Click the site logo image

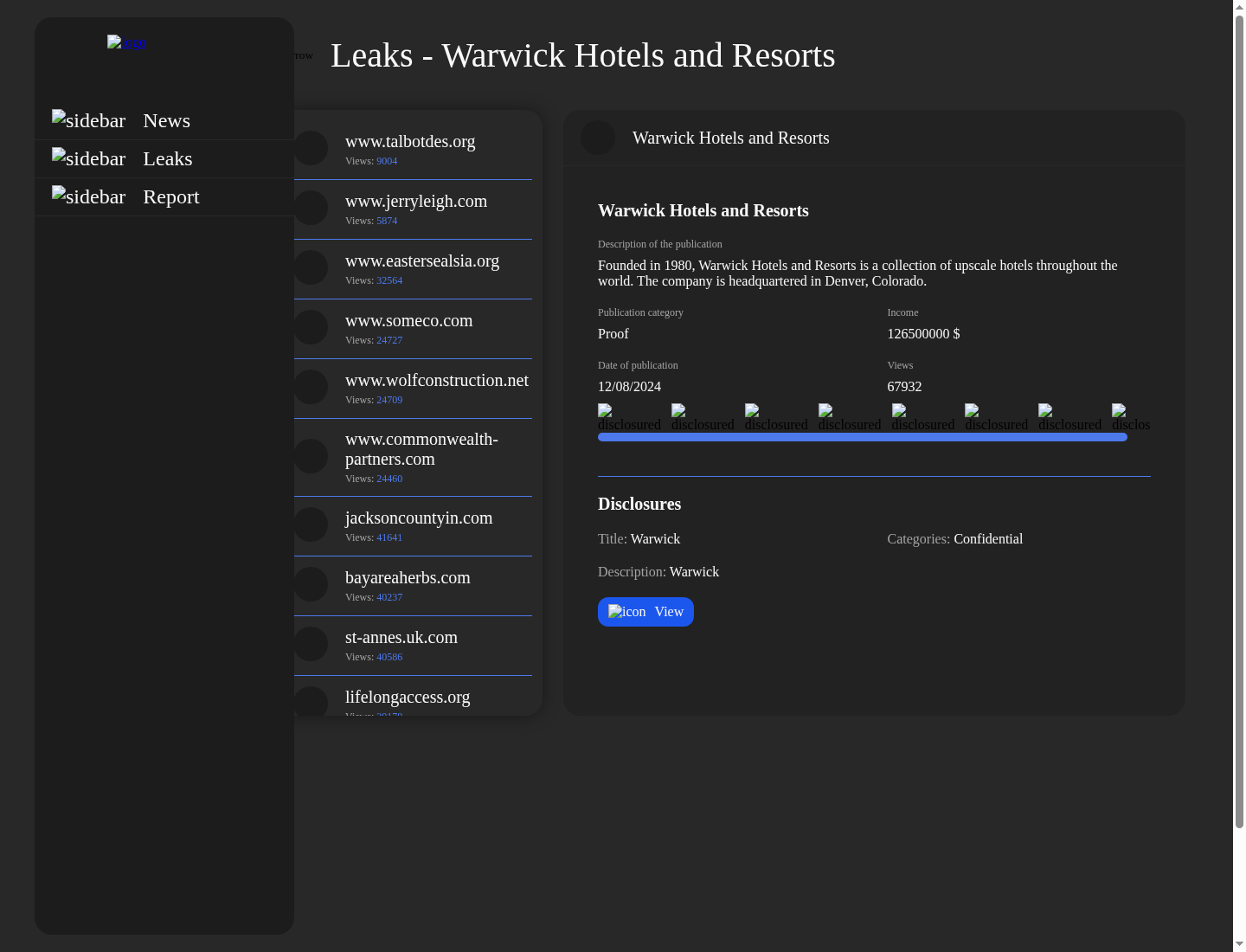(126, 42)
